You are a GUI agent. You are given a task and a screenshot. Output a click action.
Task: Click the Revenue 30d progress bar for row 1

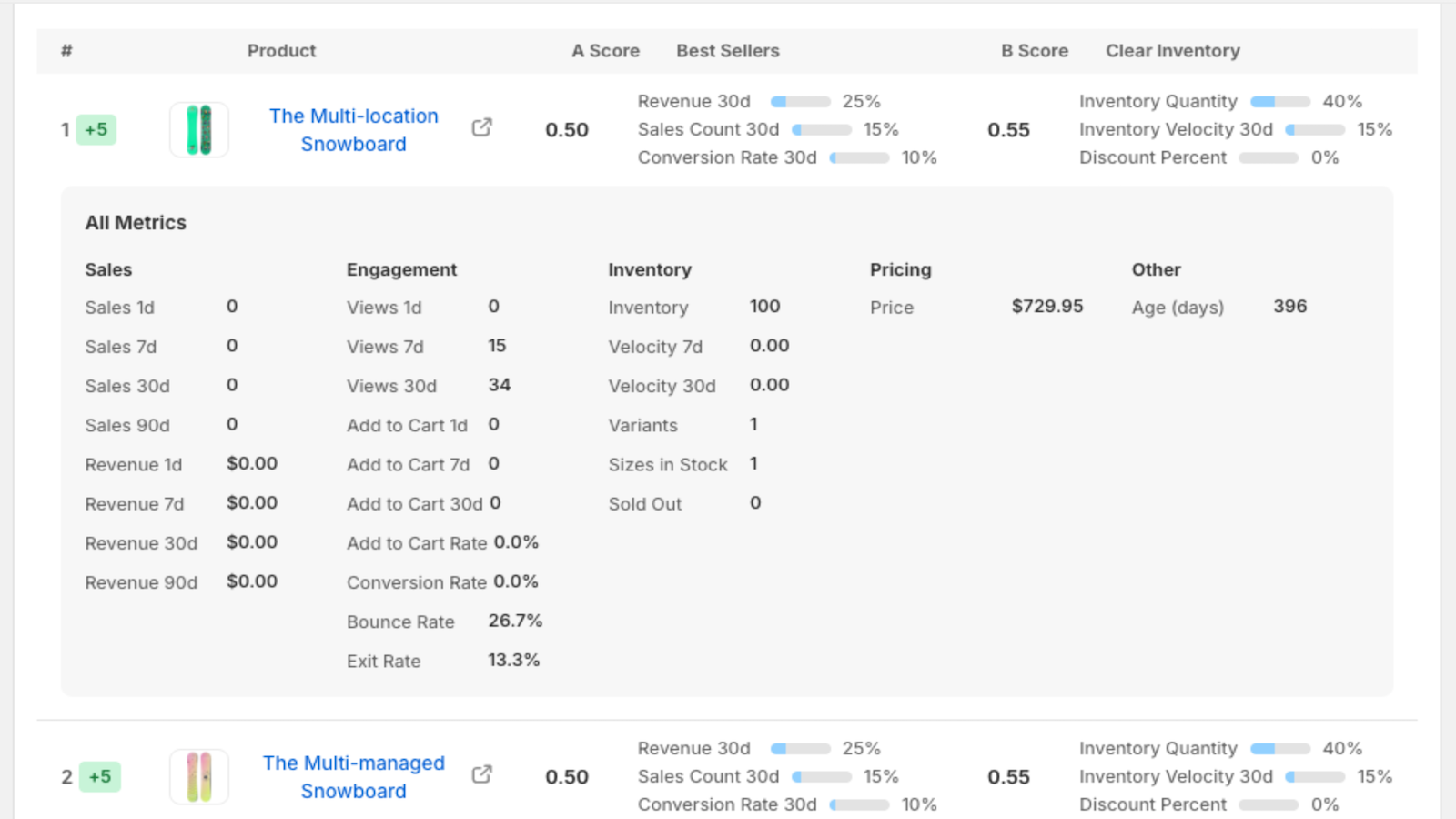[801, 101]
